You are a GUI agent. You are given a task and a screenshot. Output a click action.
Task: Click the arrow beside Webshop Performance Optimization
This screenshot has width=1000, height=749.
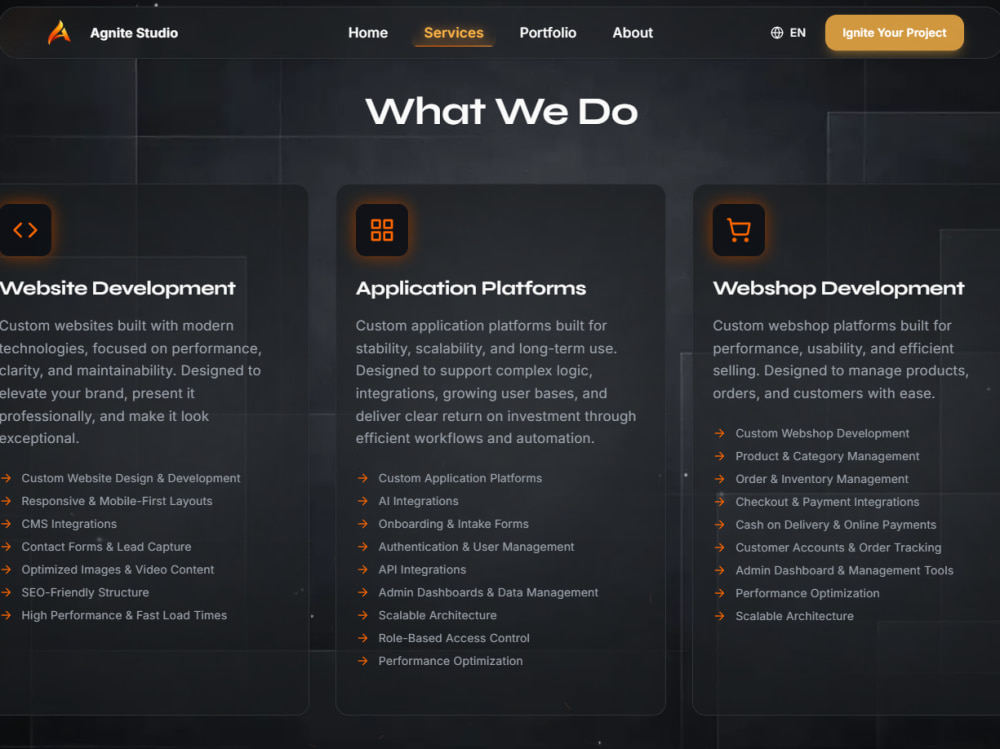click(x=719, y=593)
